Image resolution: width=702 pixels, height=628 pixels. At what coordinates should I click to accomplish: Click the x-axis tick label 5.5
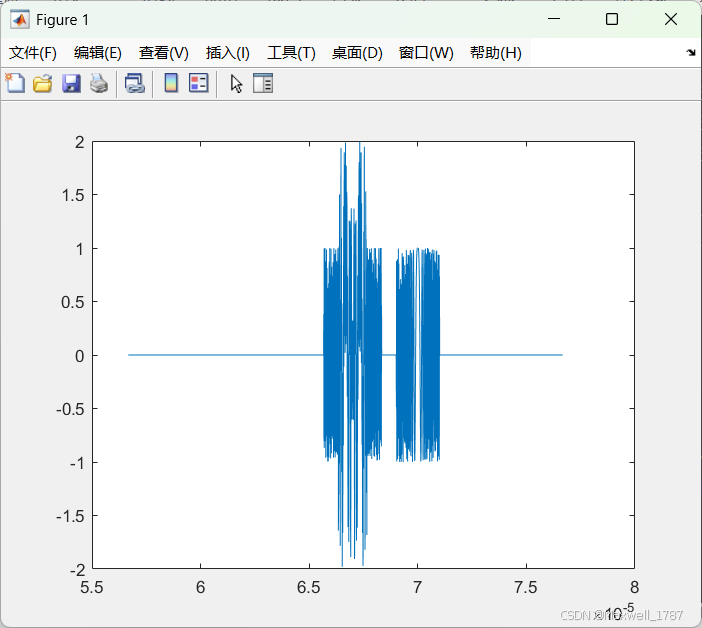pyautogui.click(x=92, y=587)
